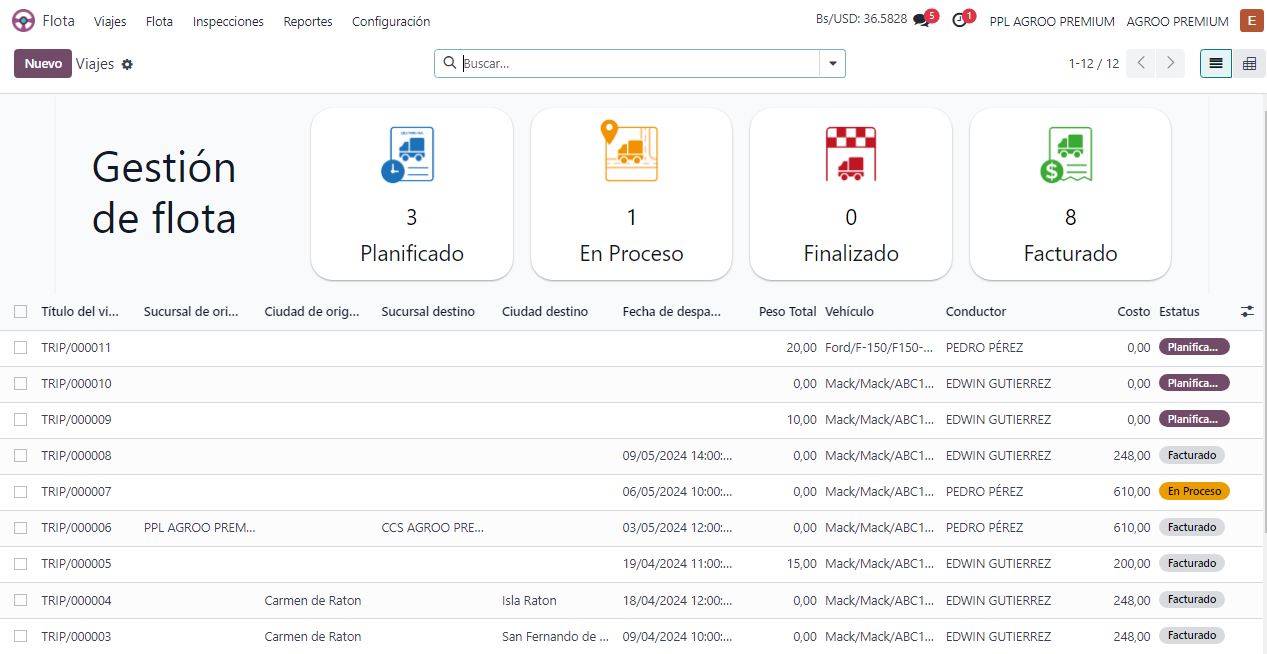
Task: Open the user avatar menu E
Action: [x=1251, y=21]
